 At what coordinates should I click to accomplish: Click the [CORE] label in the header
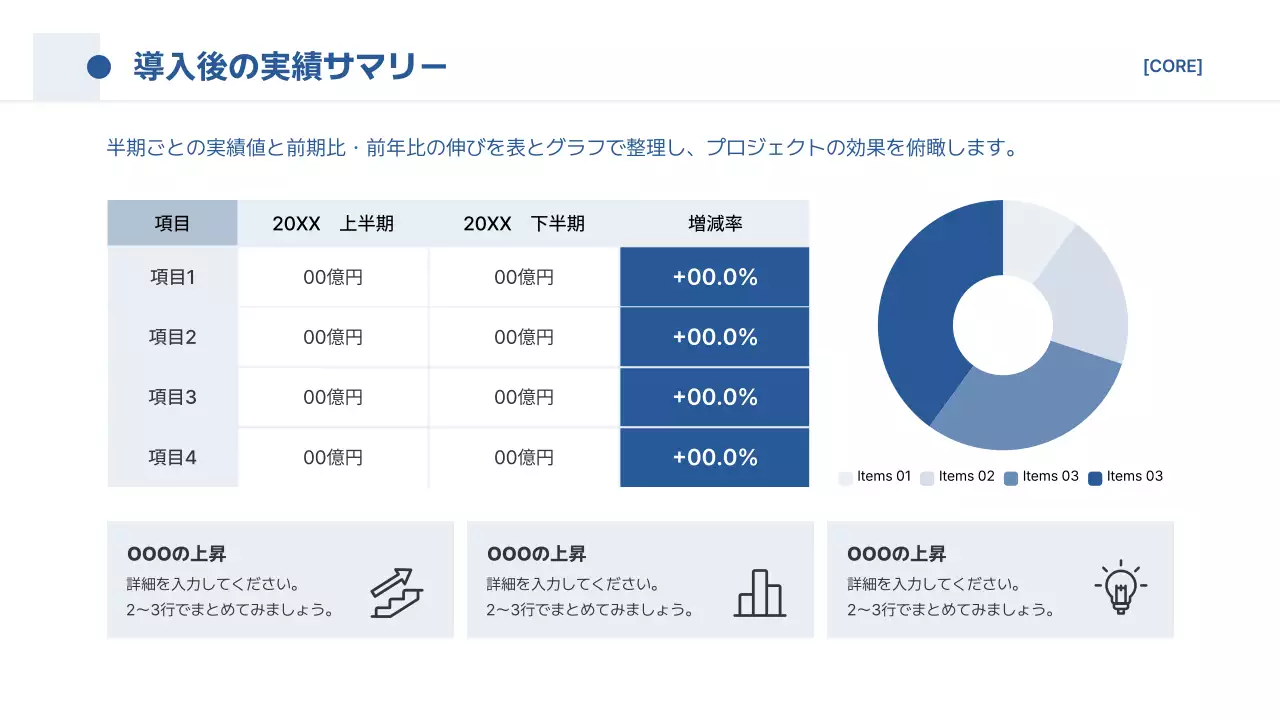[1172, 67]
